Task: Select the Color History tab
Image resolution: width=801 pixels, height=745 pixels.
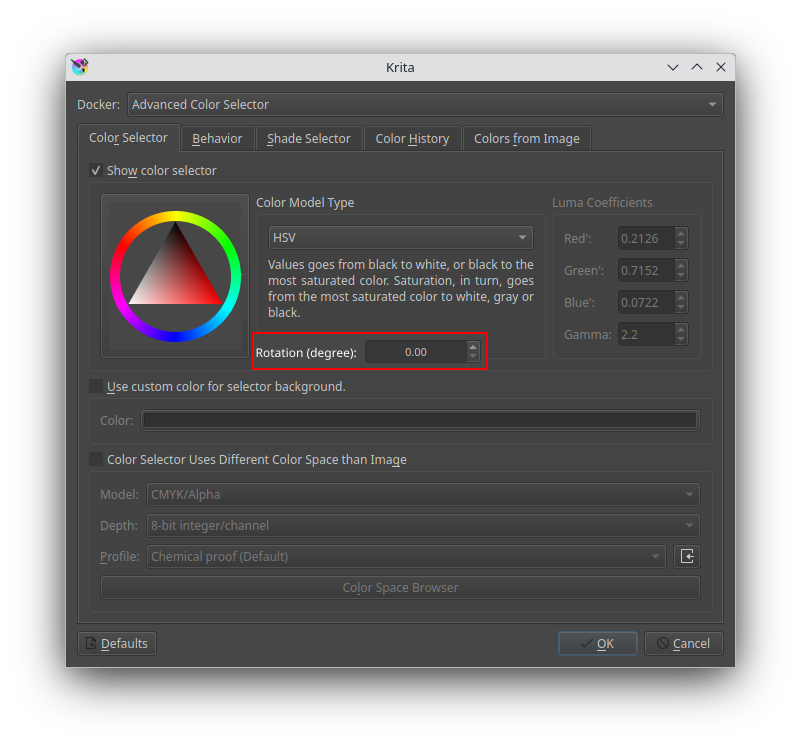Action: (412, 138)
